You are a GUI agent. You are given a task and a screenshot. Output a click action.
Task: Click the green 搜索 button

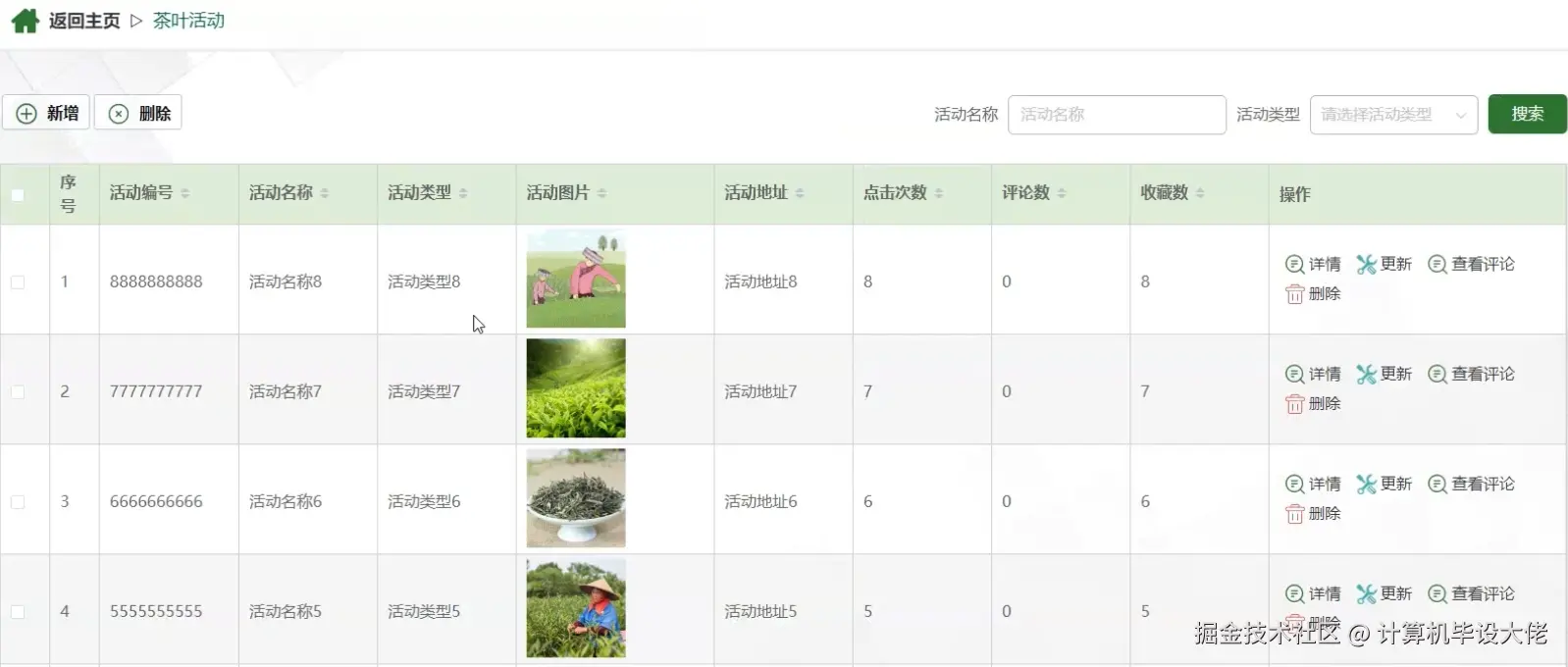pyautogui.click(x=1527, y=114)
